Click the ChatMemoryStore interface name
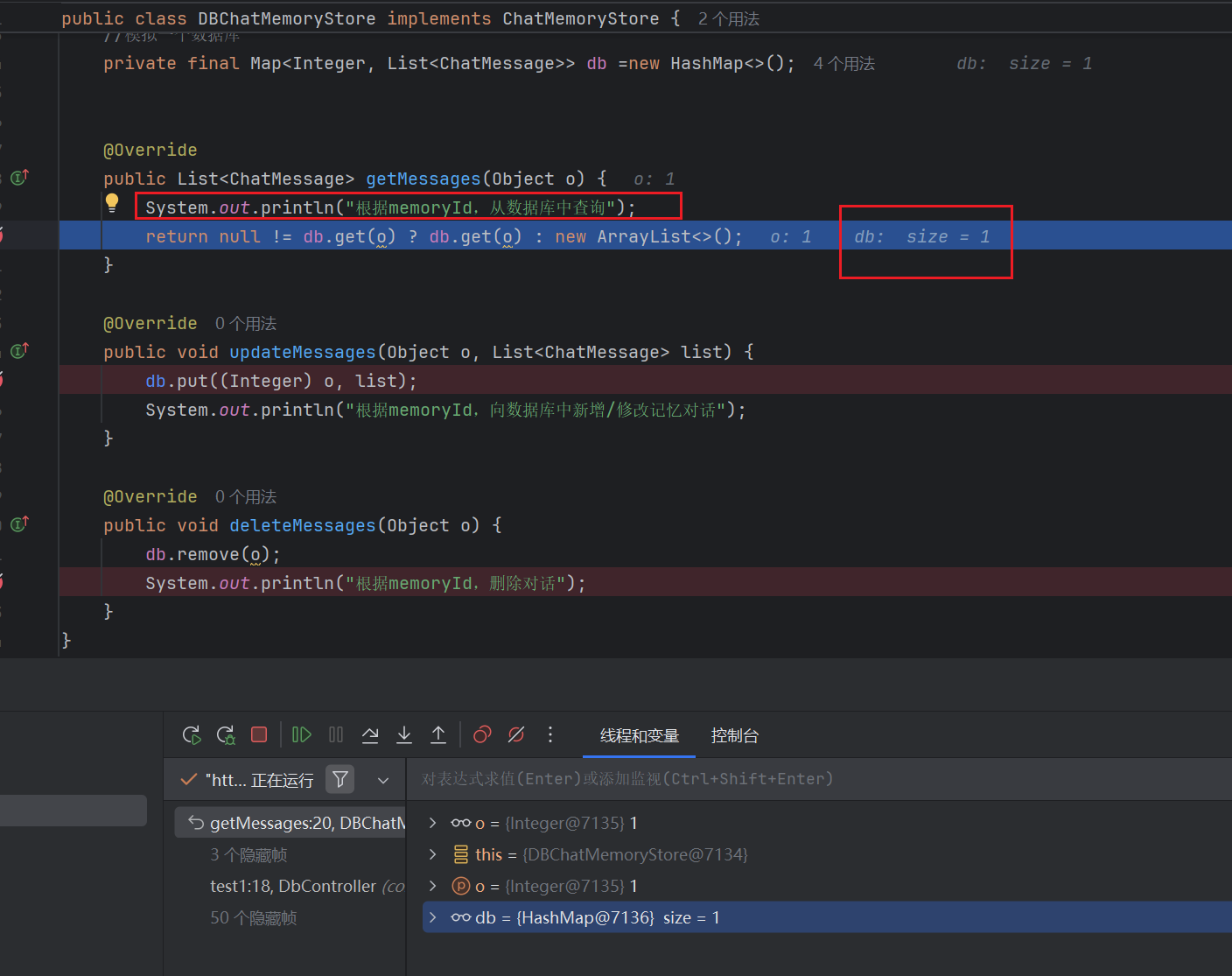Image resolution: width=1232 pixels, height=976 pixels. tap(581, 19)
